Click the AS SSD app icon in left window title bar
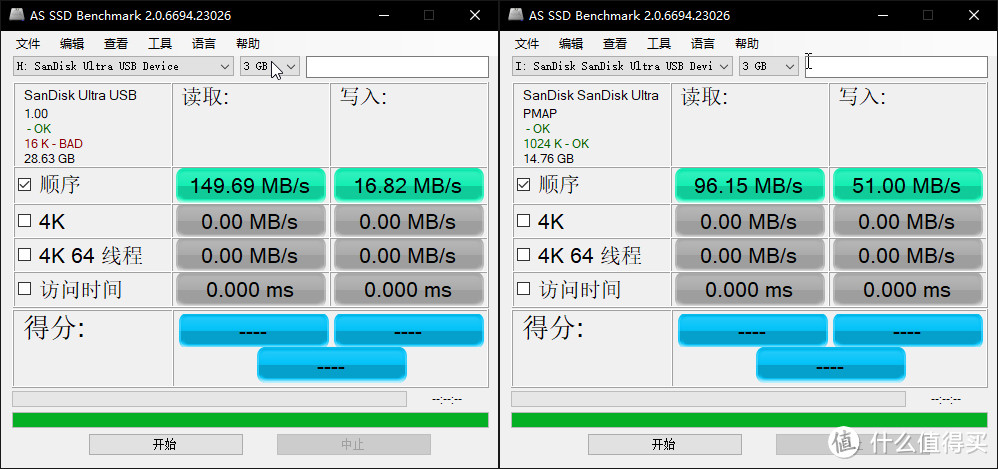The width and height of the screenshot is (998, 469). 17,15
